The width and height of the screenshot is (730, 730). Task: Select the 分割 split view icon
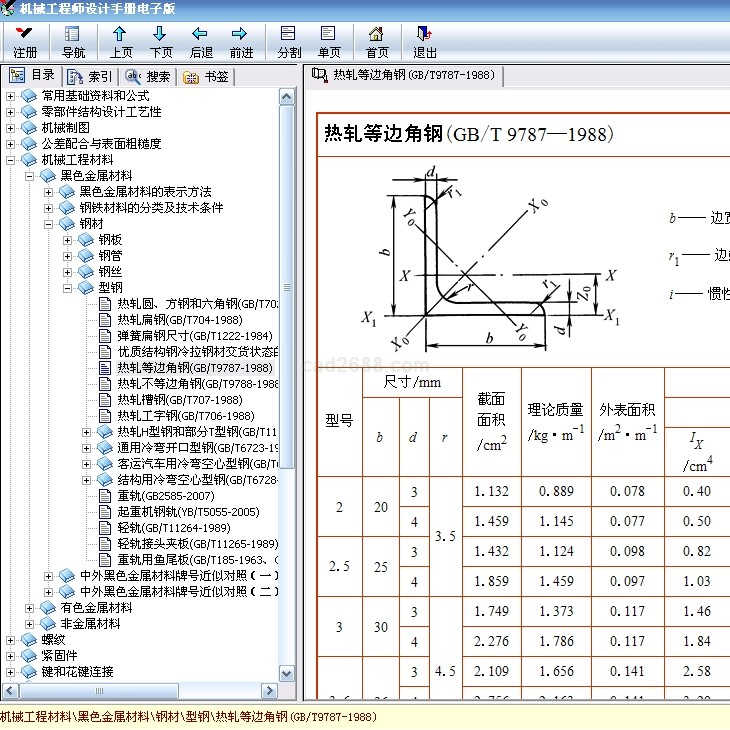coord(289,34)
